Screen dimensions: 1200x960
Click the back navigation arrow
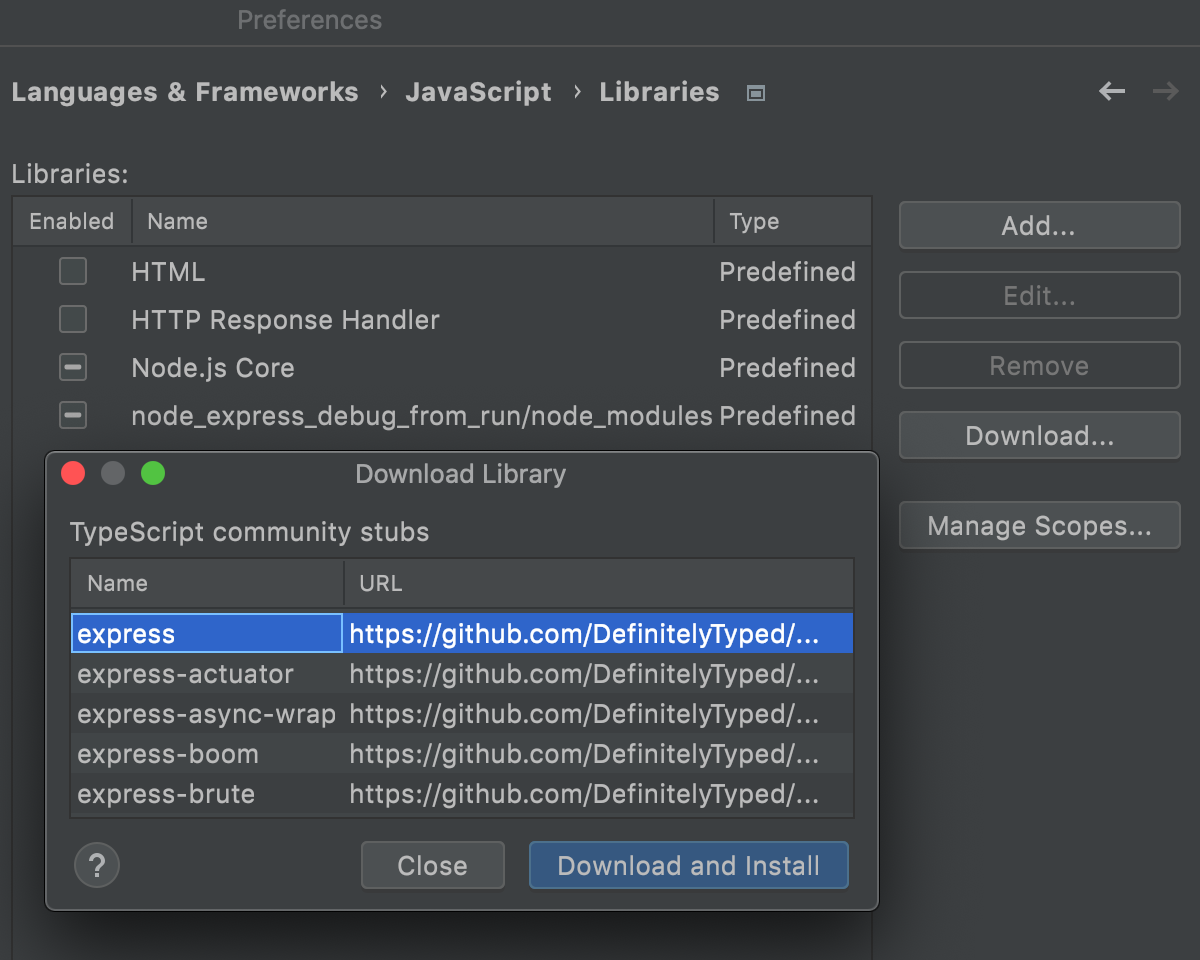[x=1112, y=92]
